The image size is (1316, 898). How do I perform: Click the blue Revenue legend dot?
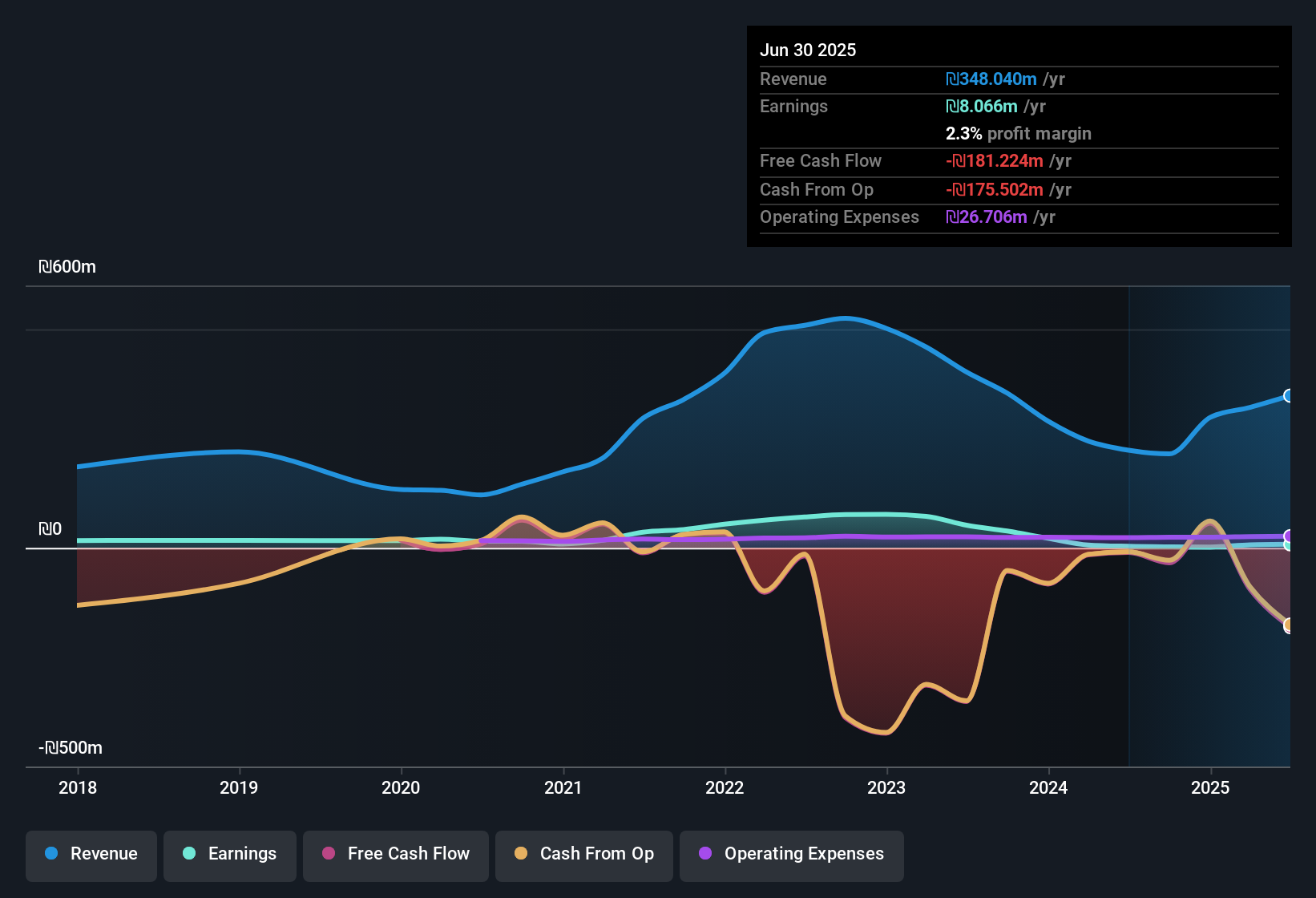click(x=50, y=854)
